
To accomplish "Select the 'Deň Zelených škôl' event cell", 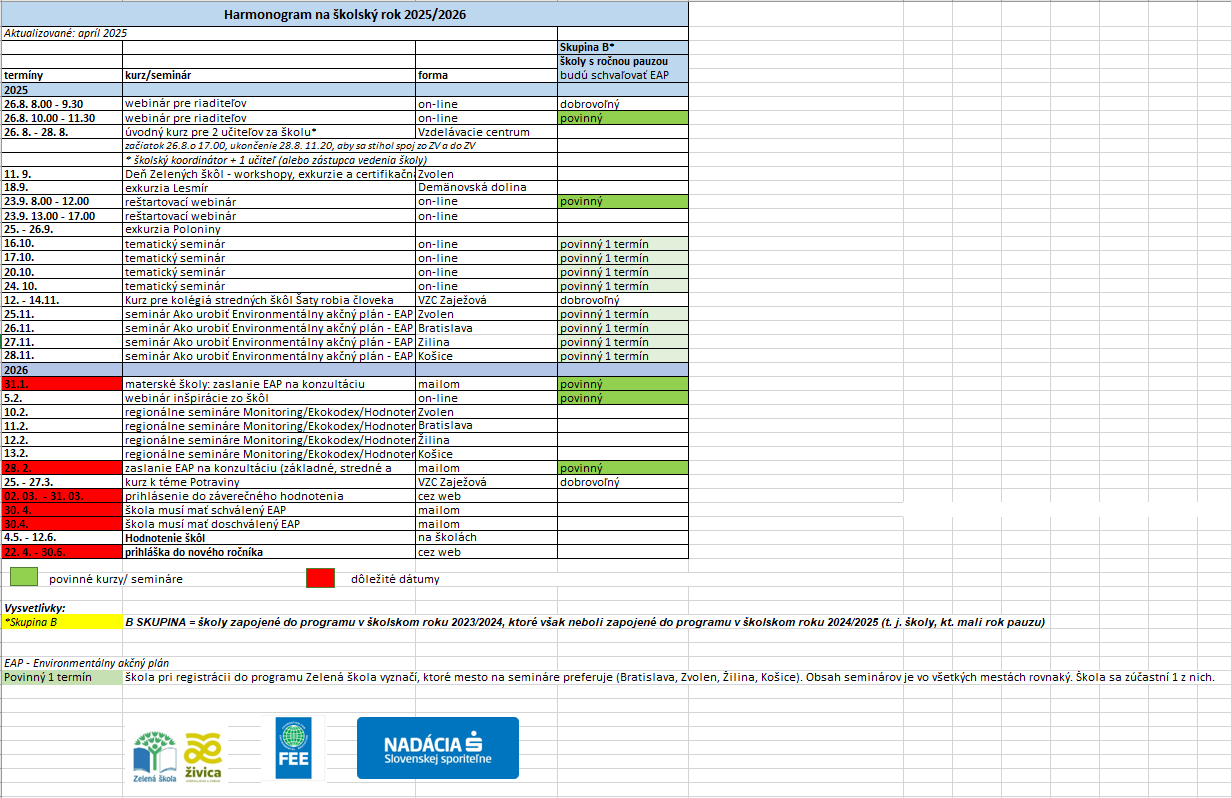I will (x=268, y=173).
